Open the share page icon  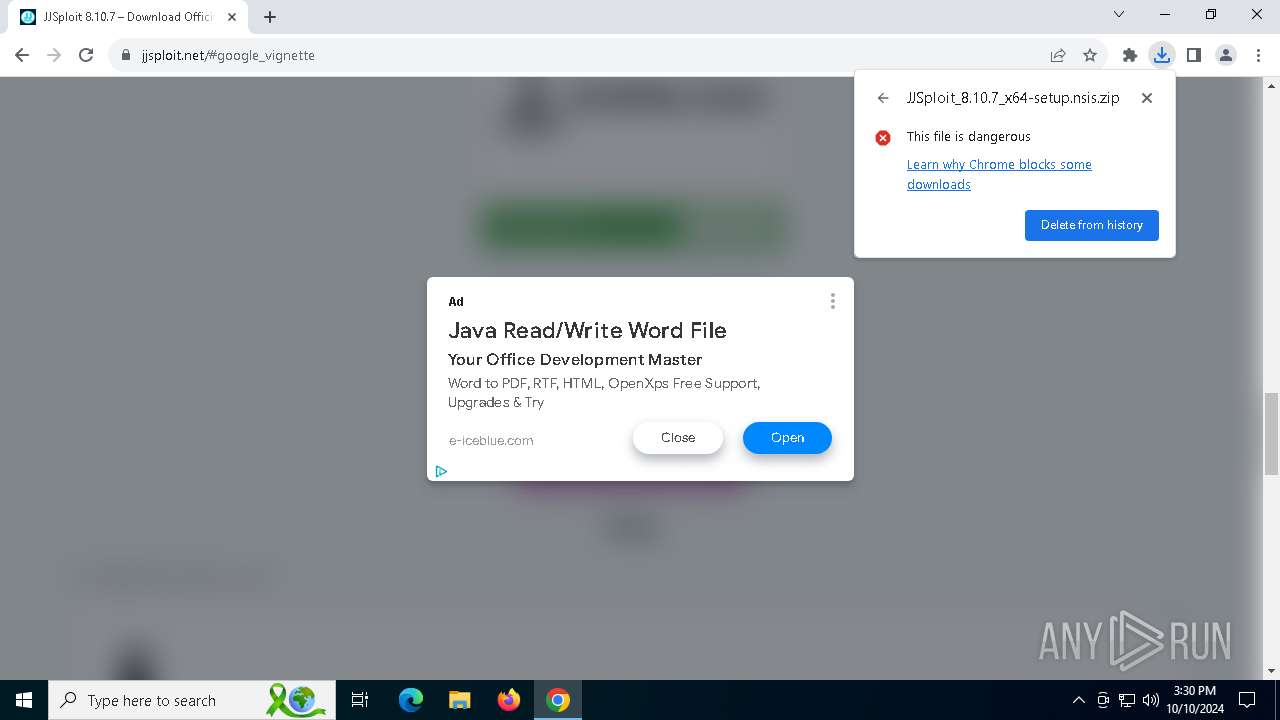1058,55
